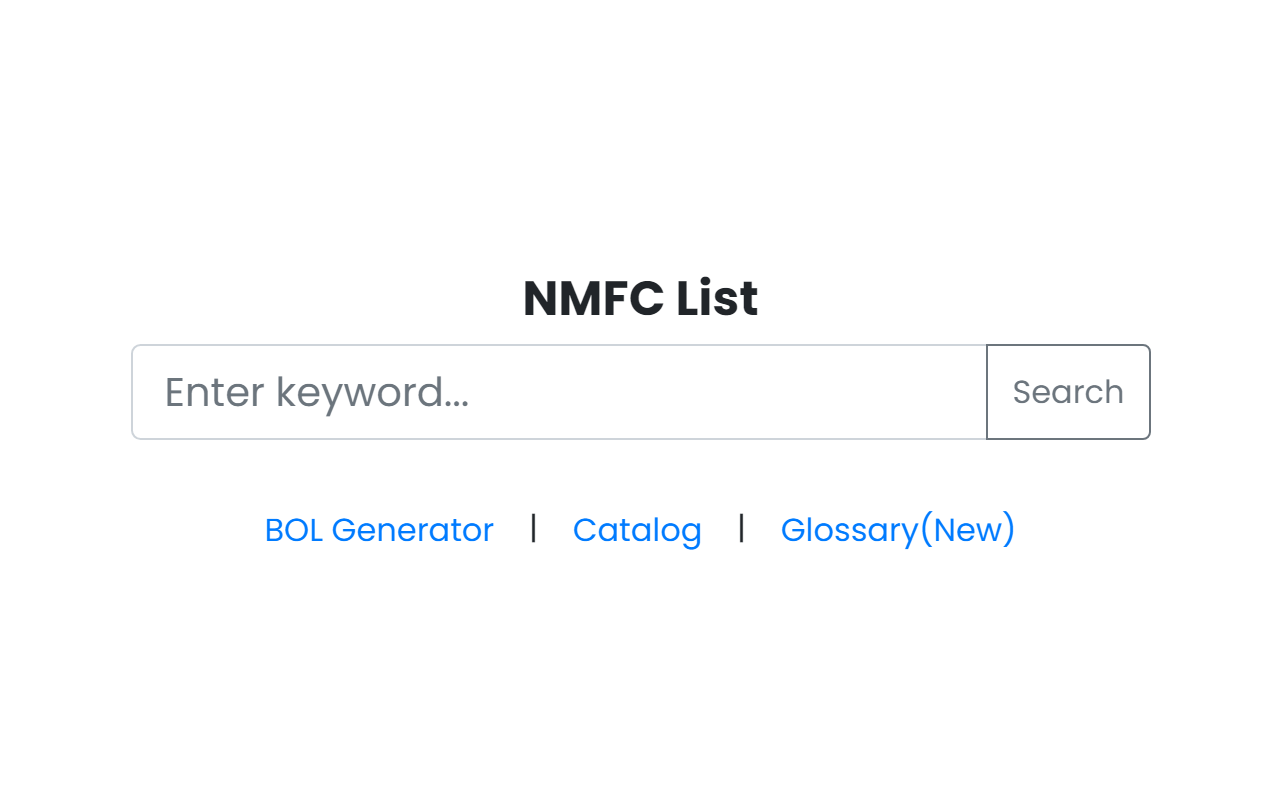Trigger a search with the Search button
1280x800 pixels.
click(1068, 391)
